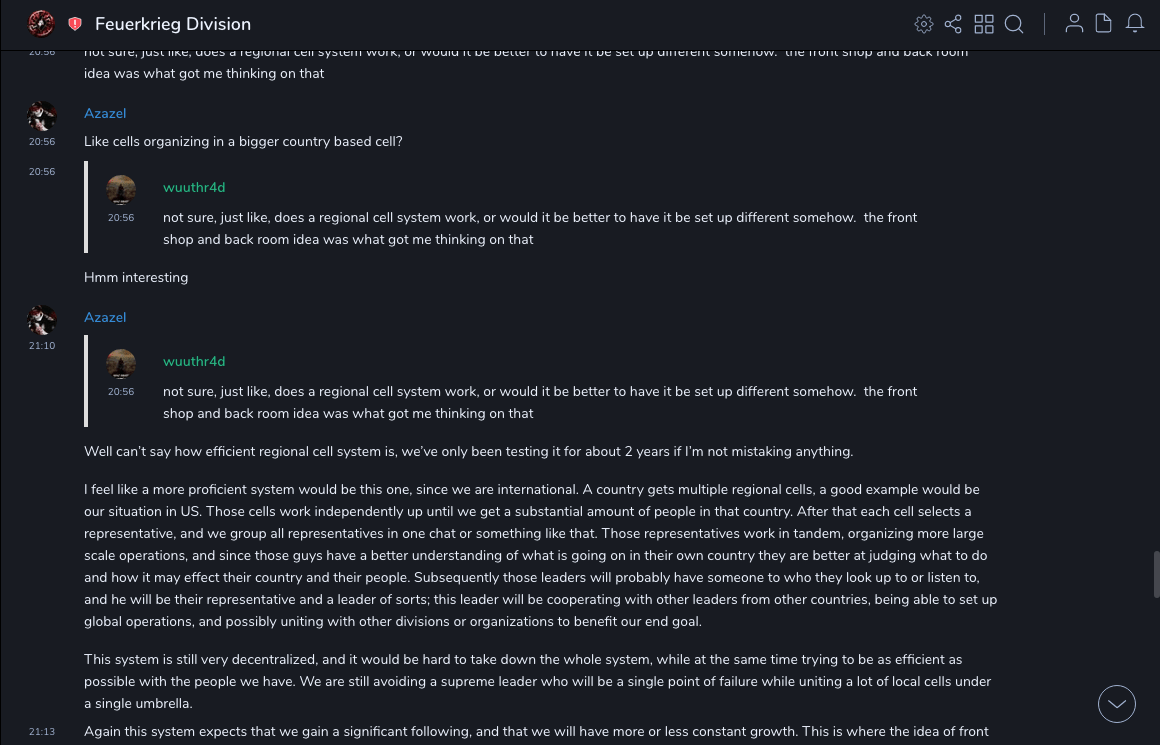This screenshot has height=745, width=1160.
Task: Click the share icon in header
Action: pyautogui.click(x=953, y=24)
